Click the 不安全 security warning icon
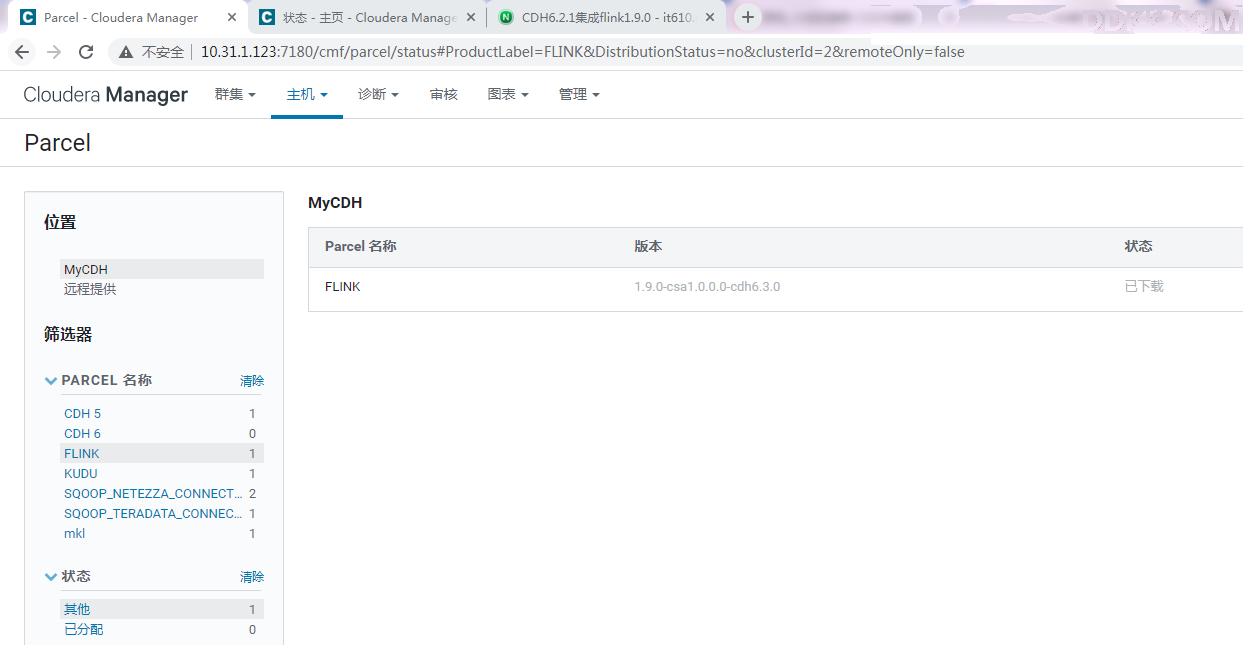Screen dimensions: 1243x645 coord(126,52)
